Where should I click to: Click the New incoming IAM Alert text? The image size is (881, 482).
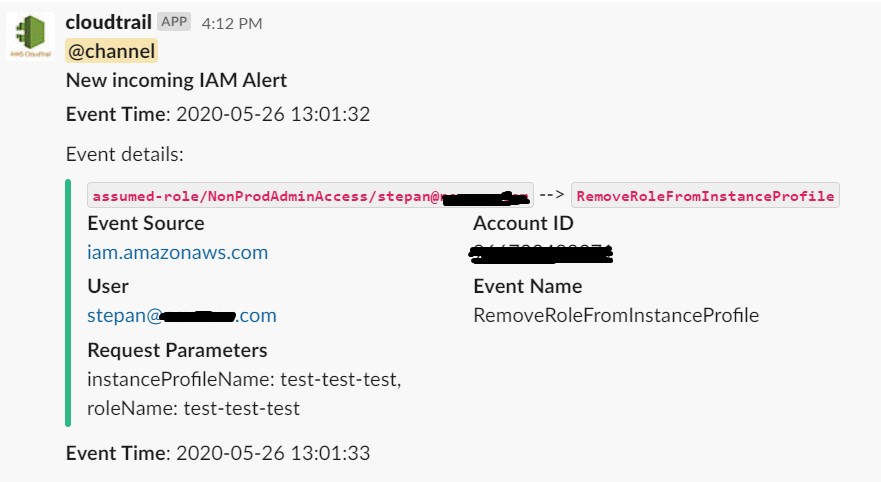(176, 80)
